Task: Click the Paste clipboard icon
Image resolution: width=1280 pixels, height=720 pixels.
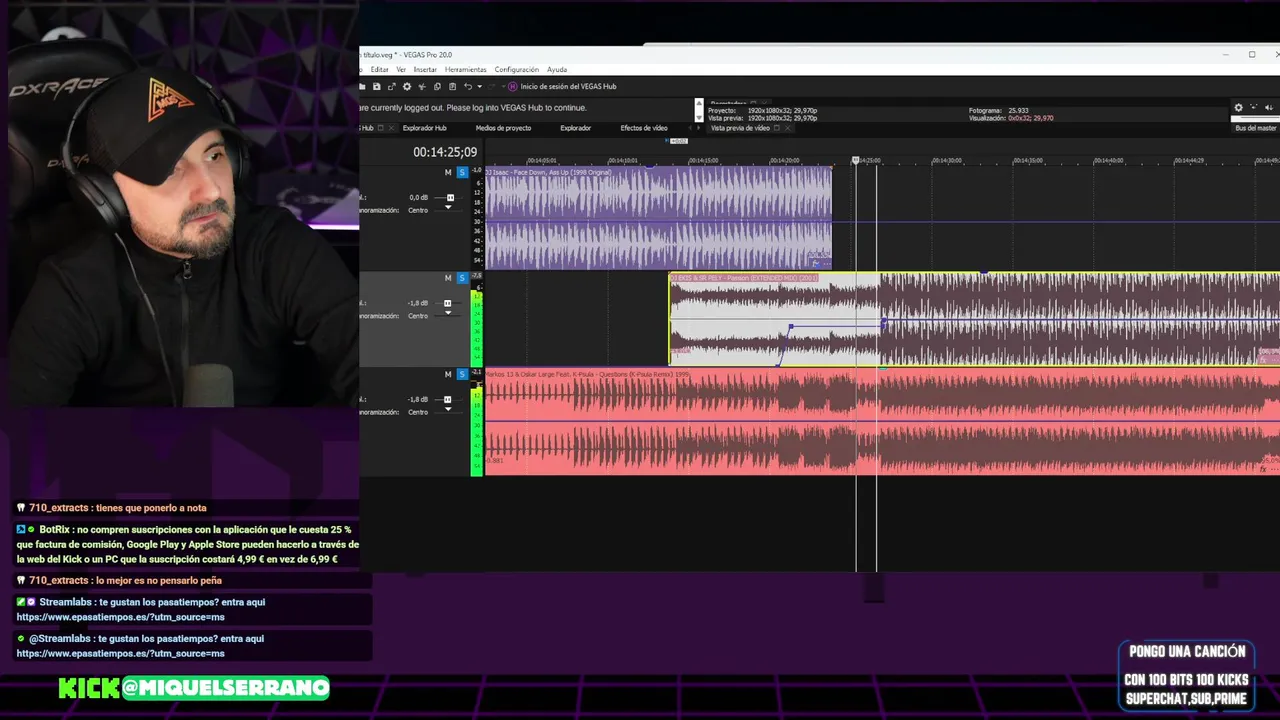Action: pos(452,87)
